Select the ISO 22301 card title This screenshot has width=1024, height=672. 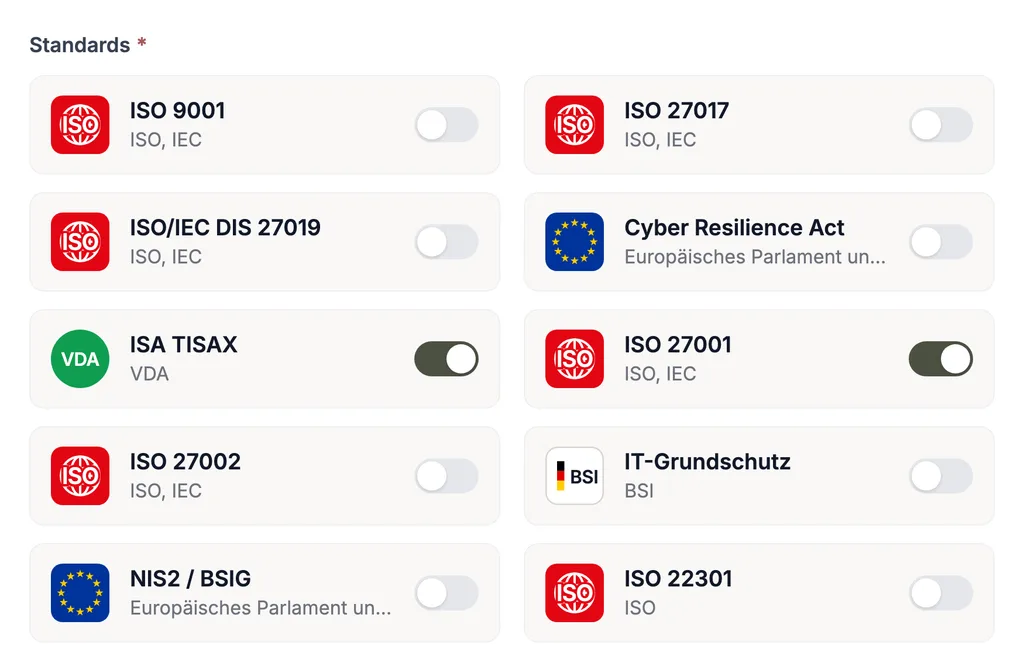click(678, 579)
